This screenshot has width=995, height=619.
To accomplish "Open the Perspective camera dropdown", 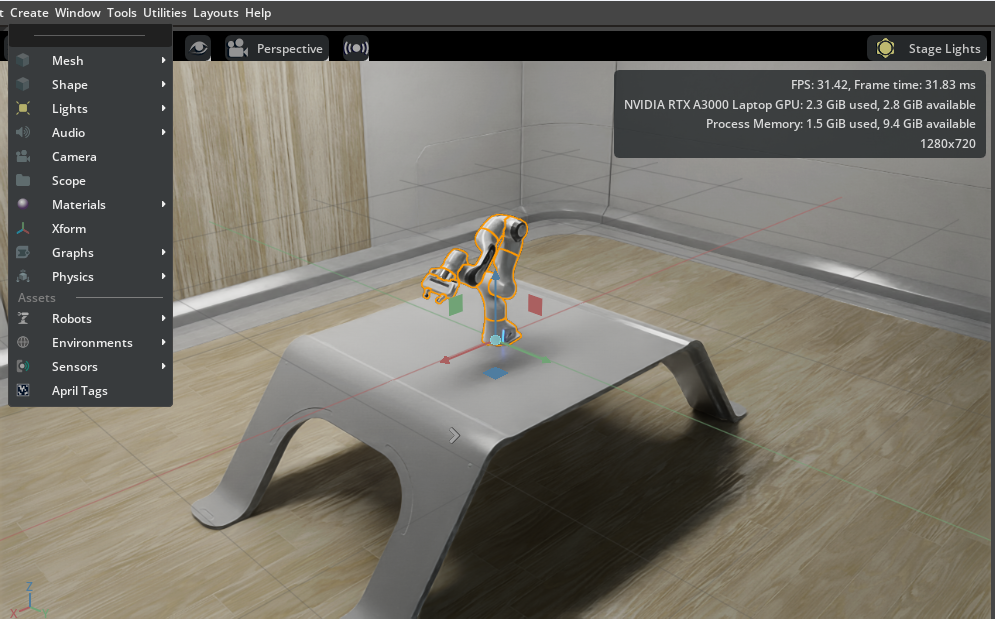I will point(277,48).
